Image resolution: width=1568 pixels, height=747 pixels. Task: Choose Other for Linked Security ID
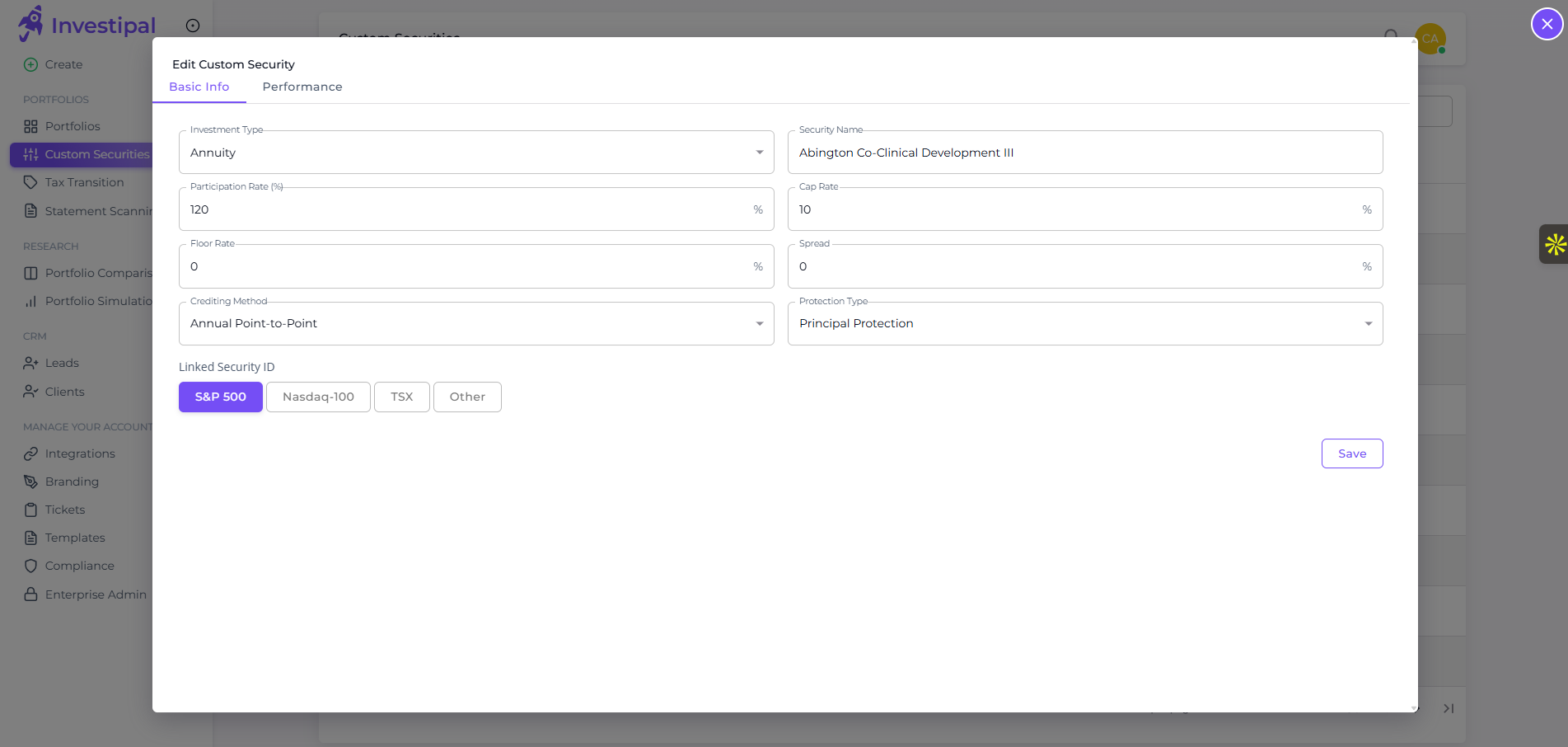point(467,397)
